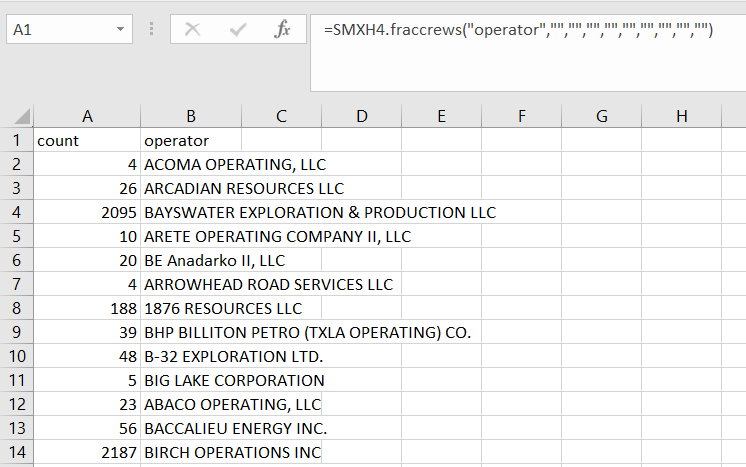Screen dimensions: 746x467
Task: Select row 1 header
Action: tap(17, 140)
